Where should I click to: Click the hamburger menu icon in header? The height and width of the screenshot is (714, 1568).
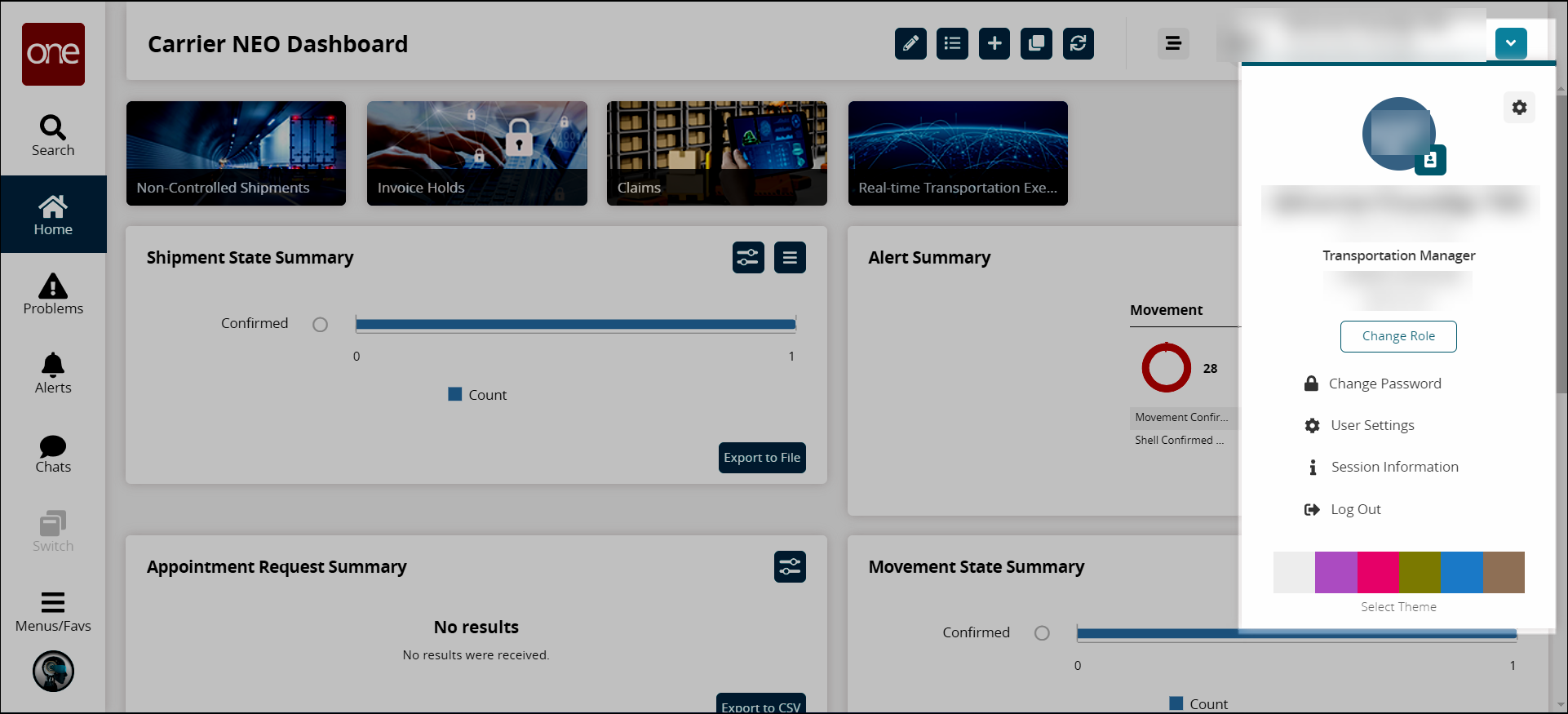point(1173,43)
